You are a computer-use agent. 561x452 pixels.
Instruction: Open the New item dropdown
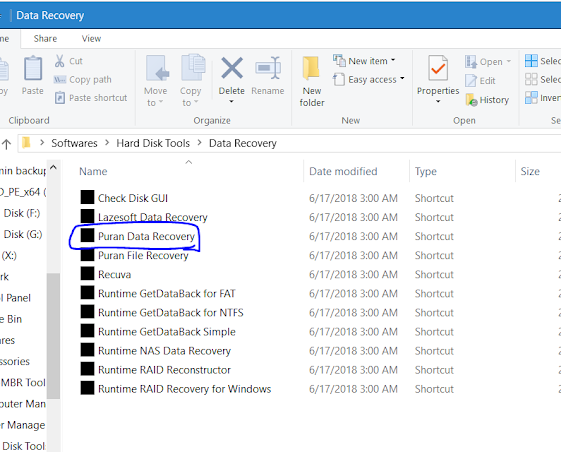(x=364, y=61)
